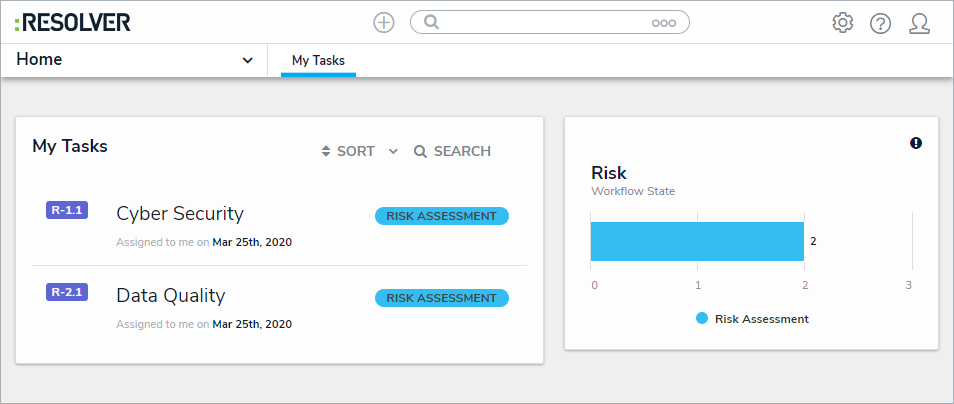Click the Sort arrows control
This screenshot has height=404, width=954.
tap(347, 152)
